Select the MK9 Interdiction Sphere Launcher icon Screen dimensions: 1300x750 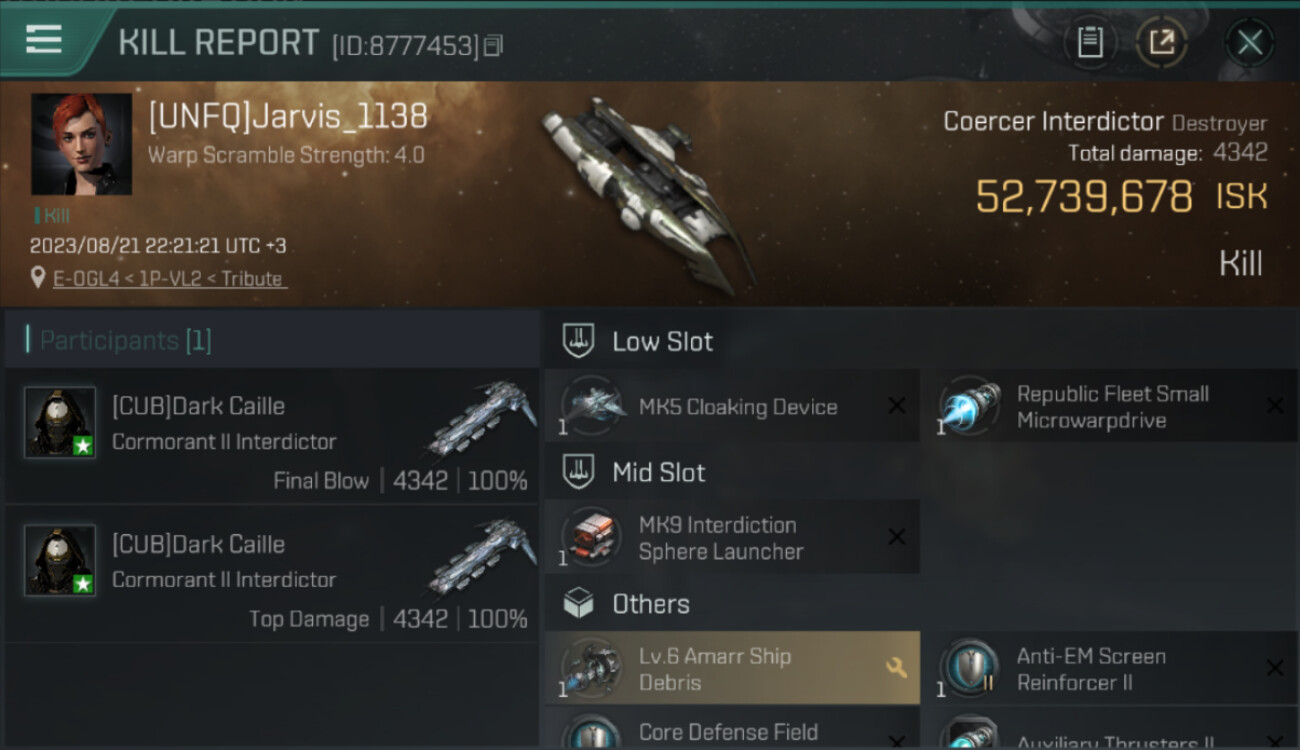tap(592, 537)
